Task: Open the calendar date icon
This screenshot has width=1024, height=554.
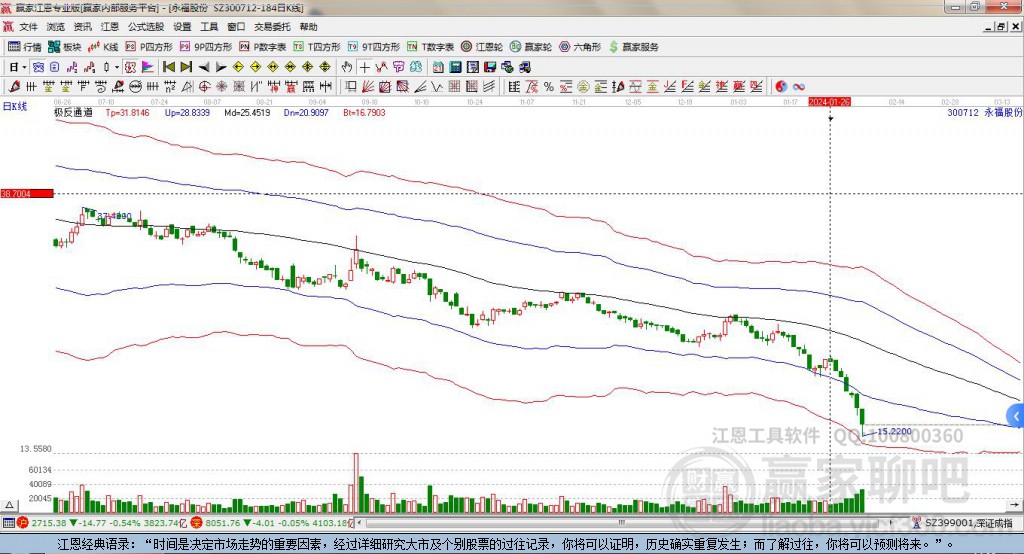Action: point(438,67)
